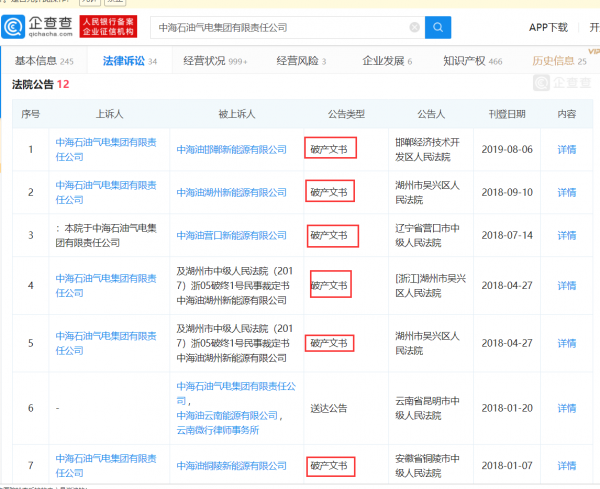
Task: Open 云南微行律师事务所 link
Action: 218,430
